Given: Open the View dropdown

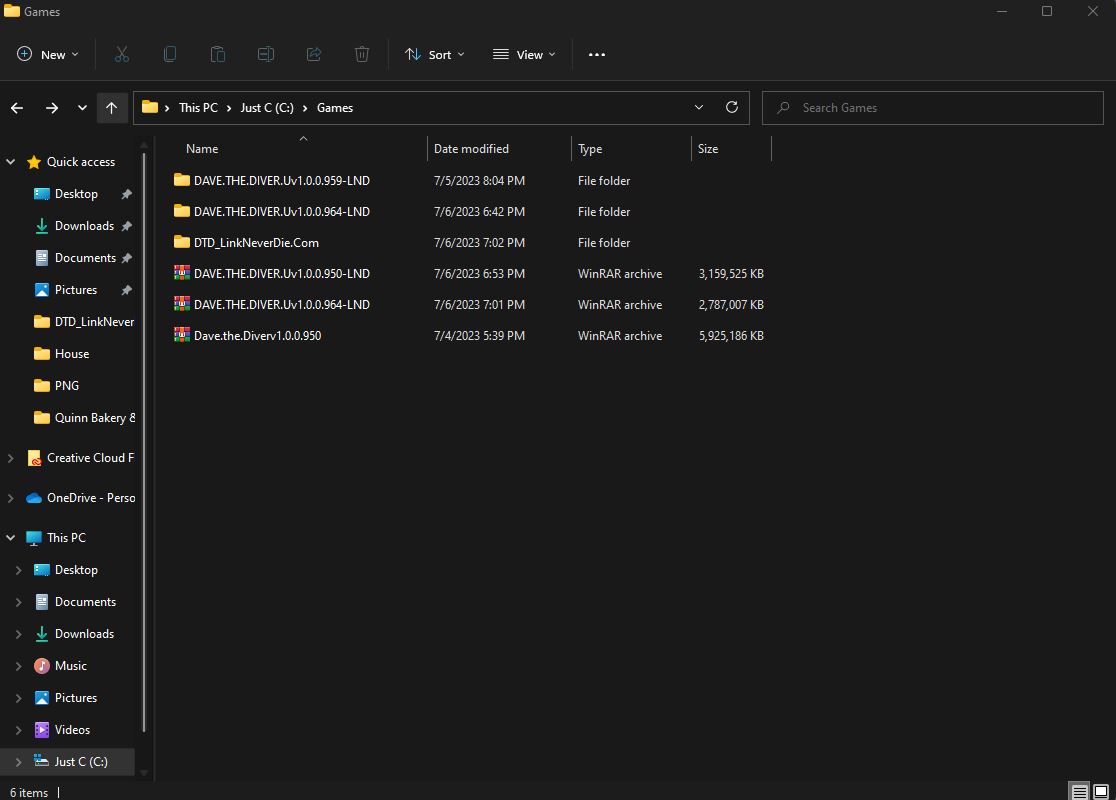Looking at the screenshot, I should 524,54.
